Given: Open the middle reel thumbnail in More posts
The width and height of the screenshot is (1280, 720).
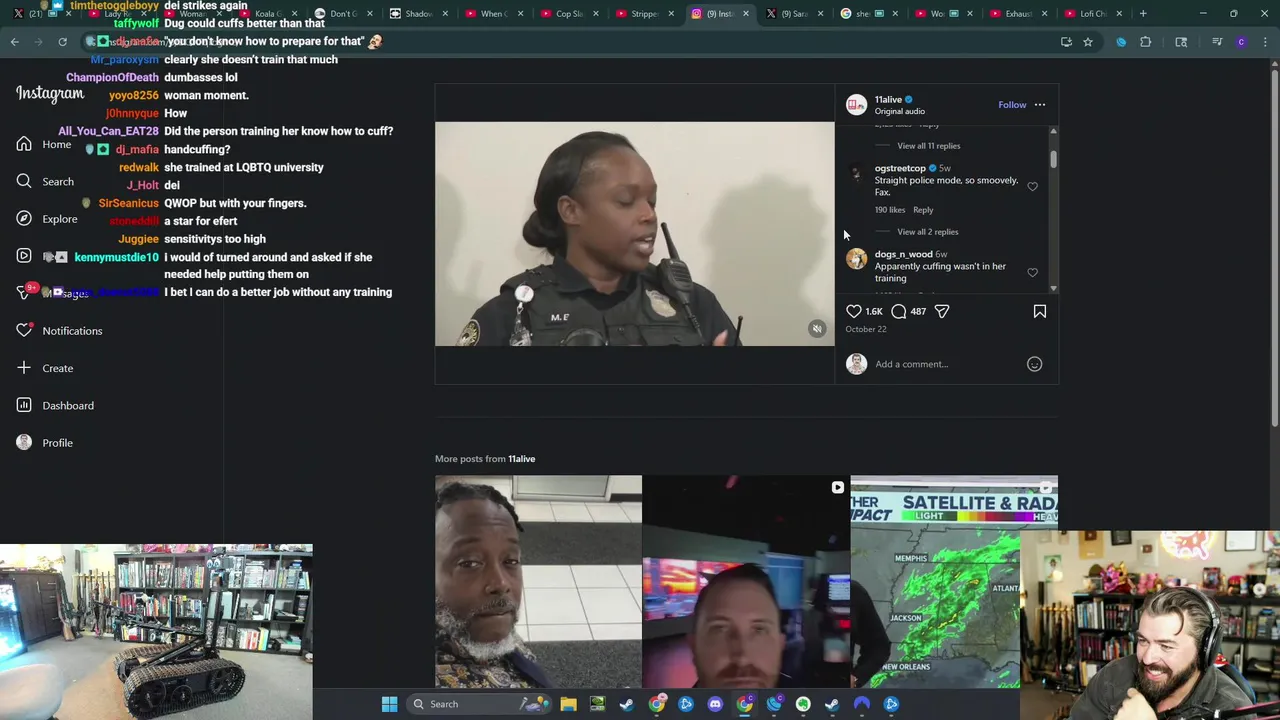Looking at the screenshot, I should pos(746,582).
